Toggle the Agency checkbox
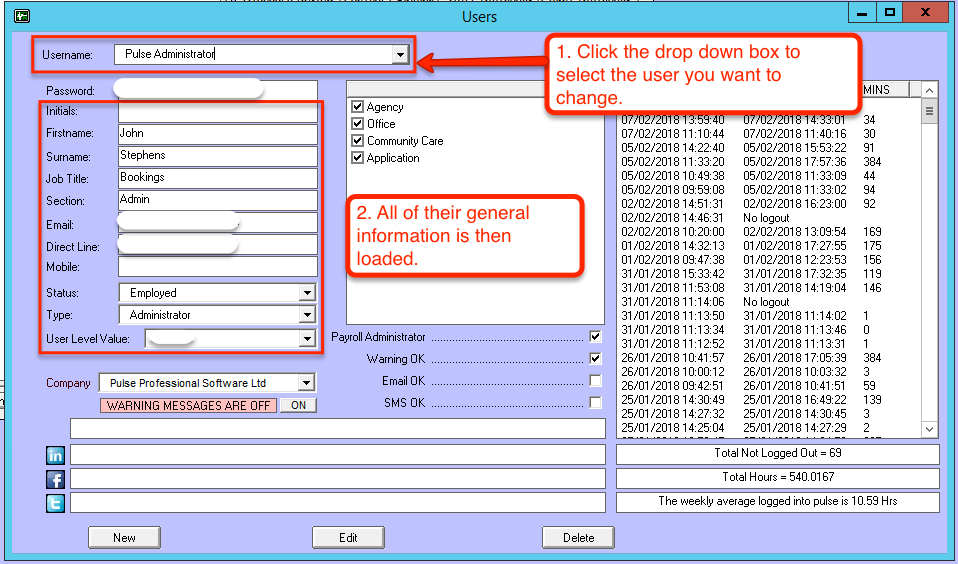The height and width of the screenshot is (564, 958). click(x=357, y=107)
